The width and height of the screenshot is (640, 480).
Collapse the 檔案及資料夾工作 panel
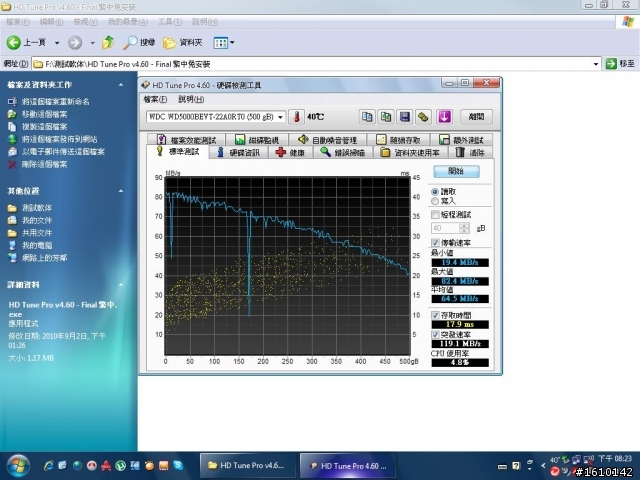click(x=121, y=85)
